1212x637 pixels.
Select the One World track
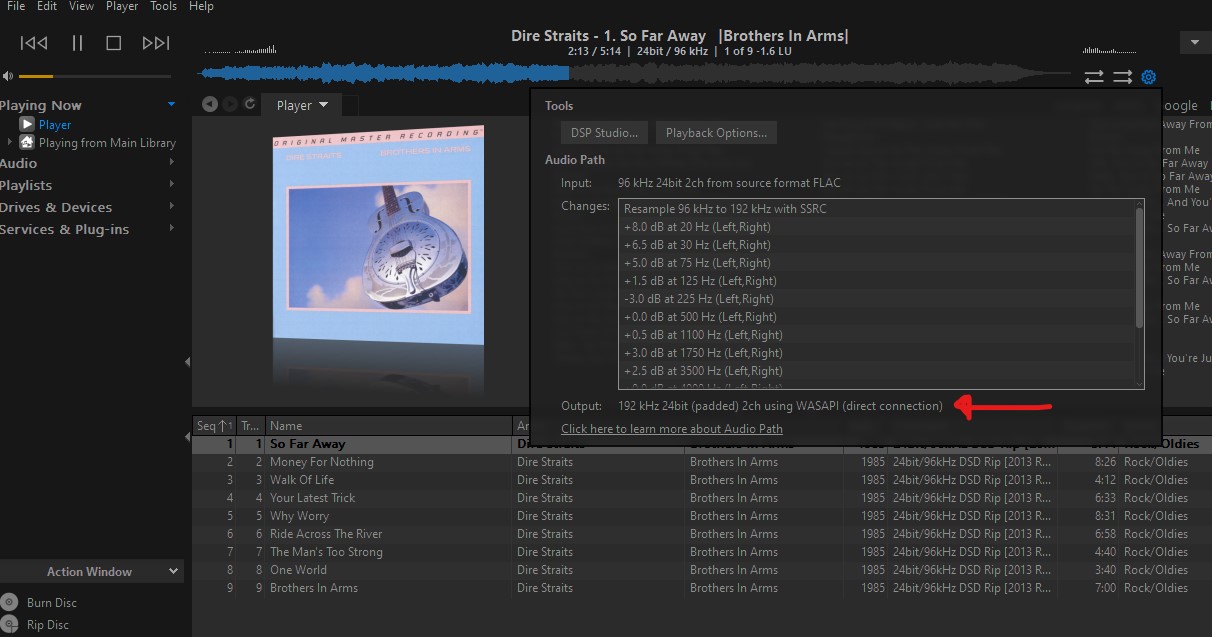click(x=701, y=570)
